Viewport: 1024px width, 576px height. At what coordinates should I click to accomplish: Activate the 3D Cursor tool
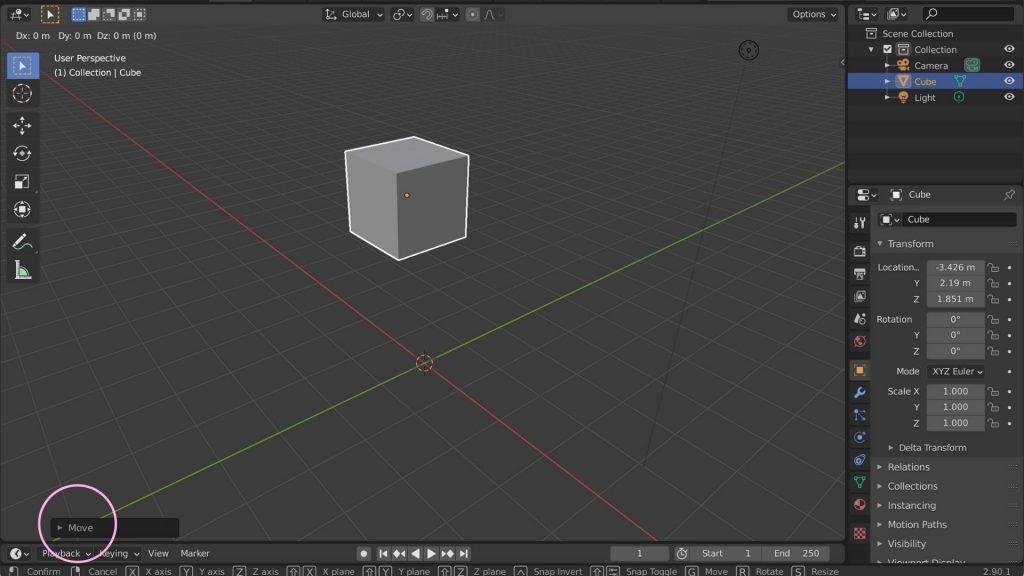pos(22,93)
